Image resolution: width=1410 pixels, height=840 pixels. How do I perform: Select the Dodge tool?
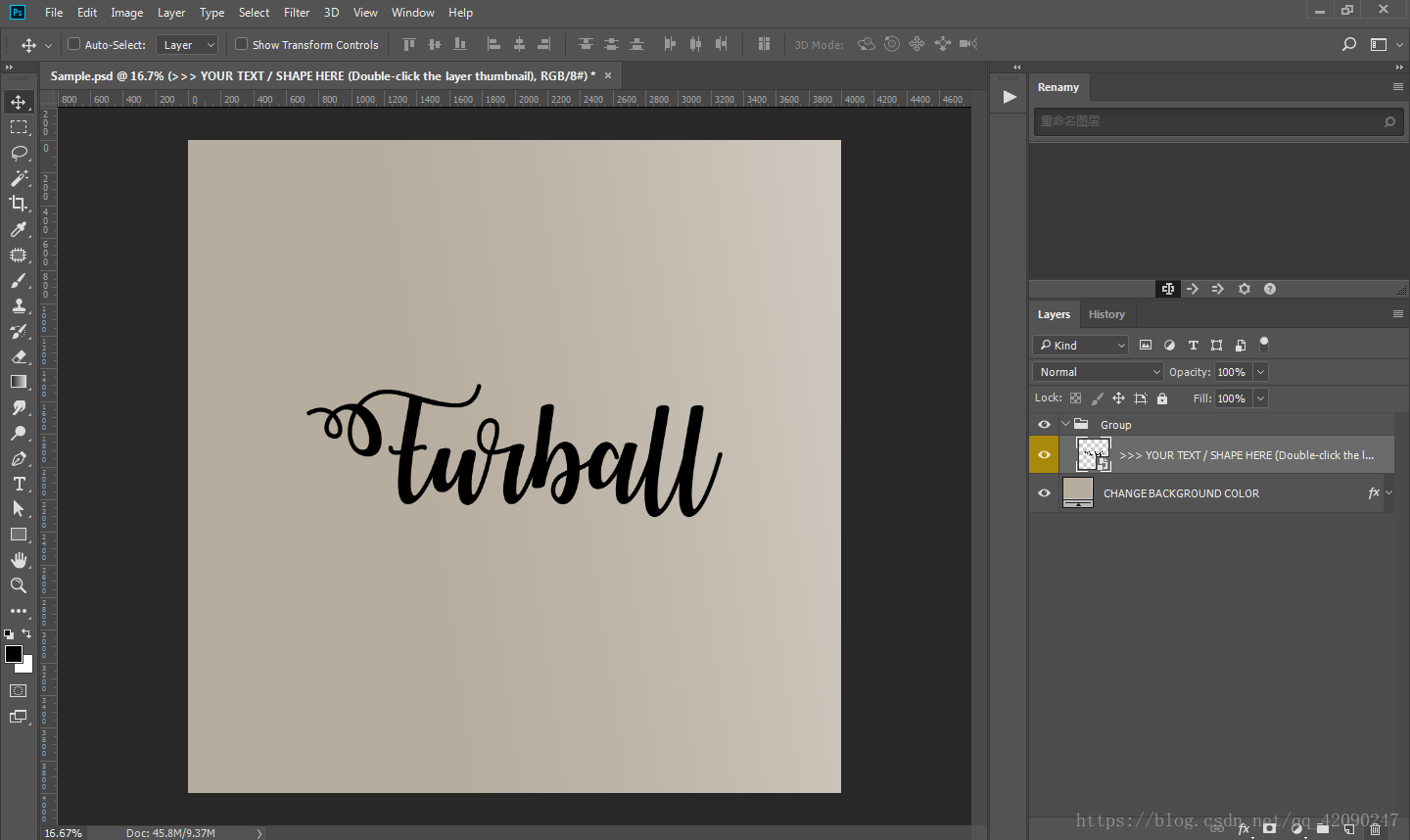tap(19, 433)
